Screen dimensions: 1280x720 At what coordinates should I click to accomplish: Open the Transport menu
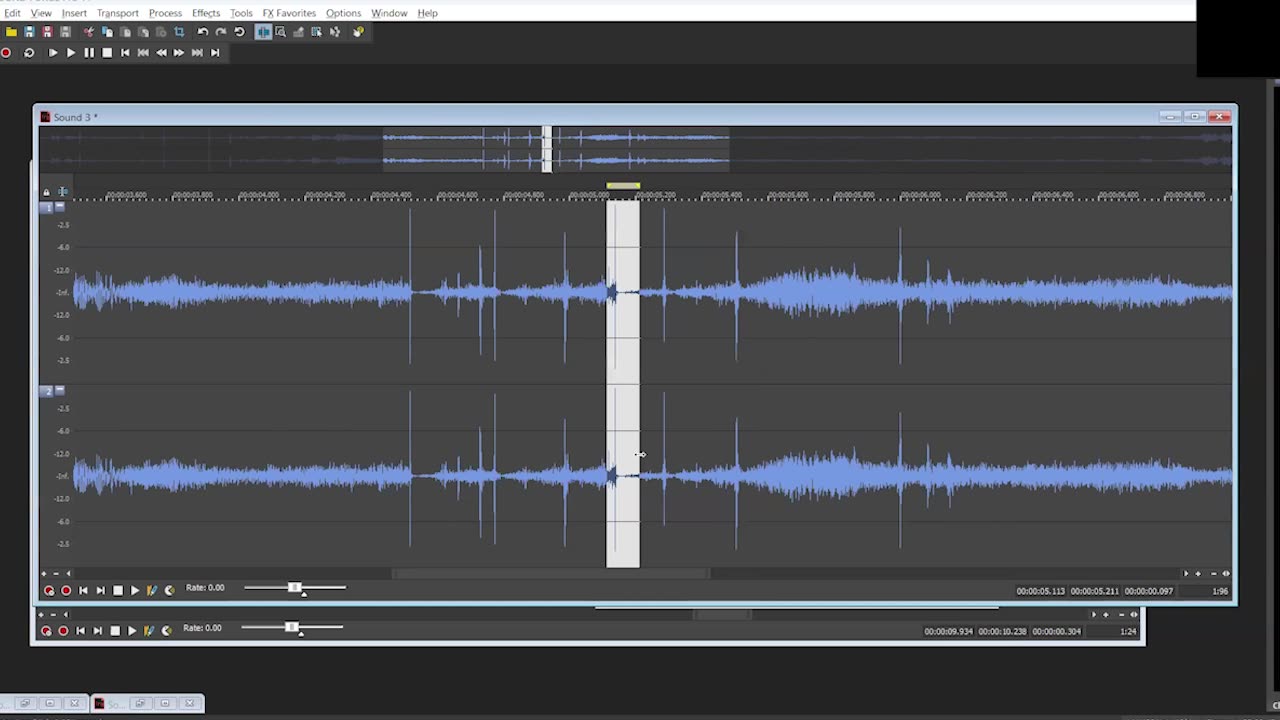point(118,13)
